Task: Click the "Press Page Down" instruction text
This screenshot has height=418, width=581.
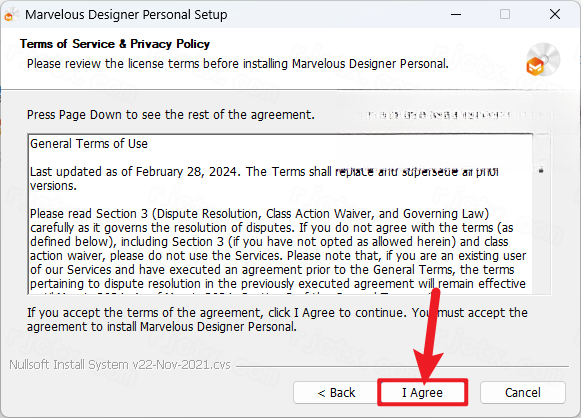Action: (x=170, y=115)
